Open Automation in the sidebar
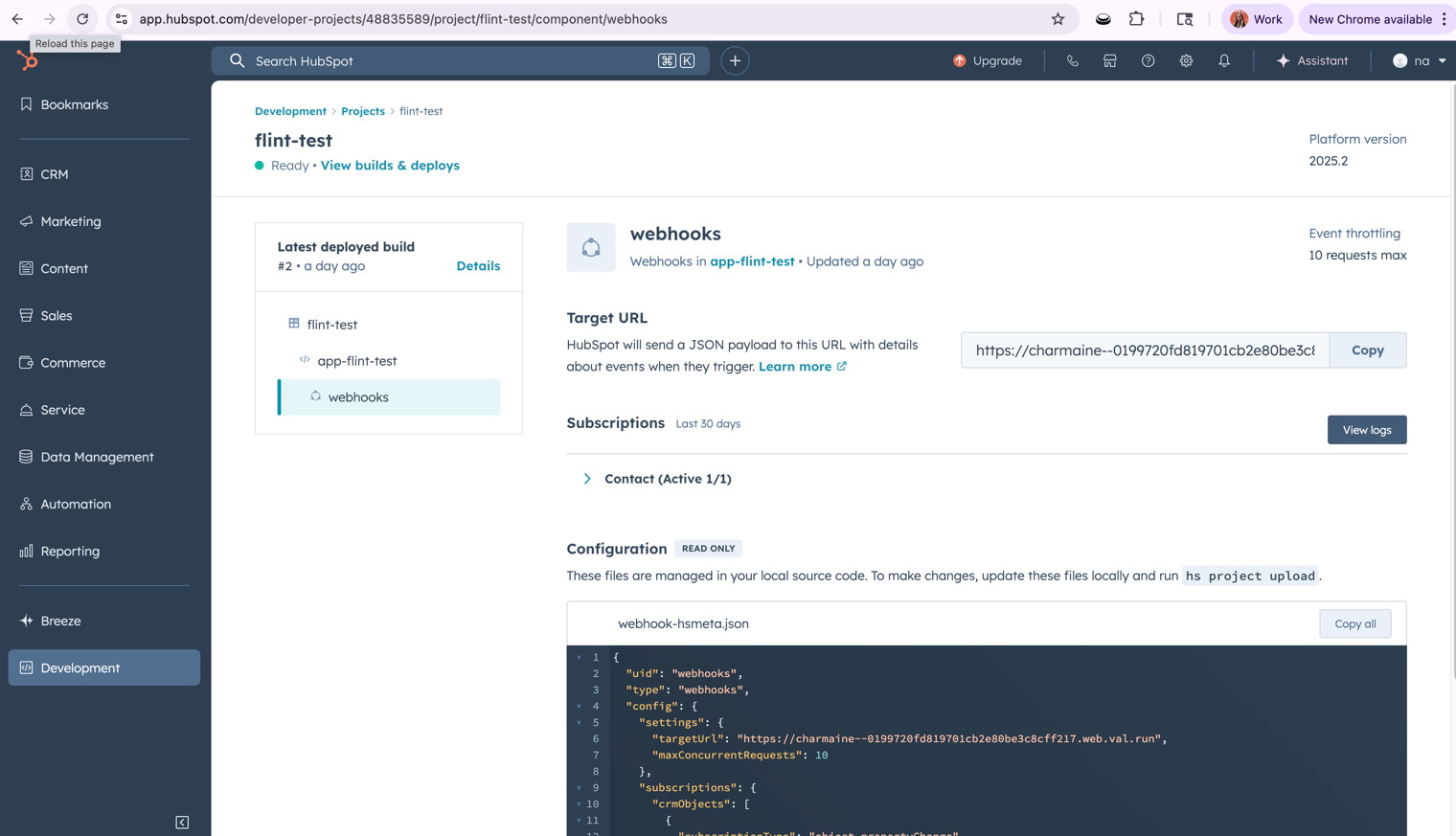The width and height of the screenshot is (1456, 836). click(x=76, y=504)
